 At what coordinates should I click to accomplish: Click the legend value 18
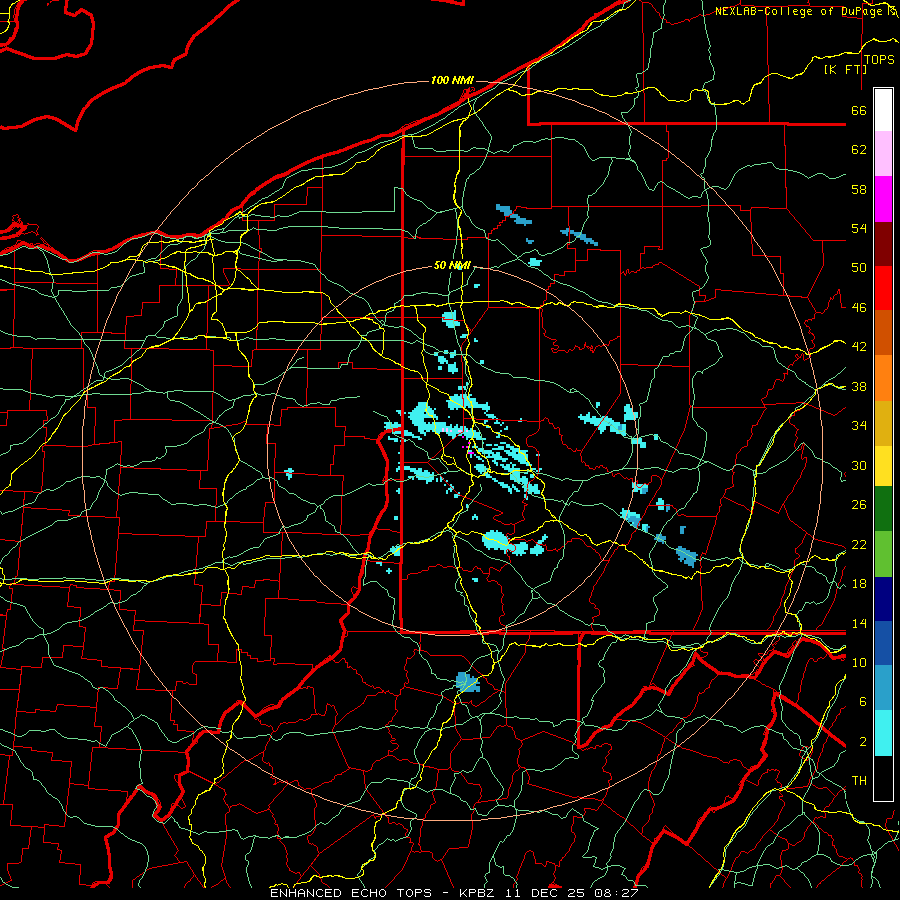859,584
